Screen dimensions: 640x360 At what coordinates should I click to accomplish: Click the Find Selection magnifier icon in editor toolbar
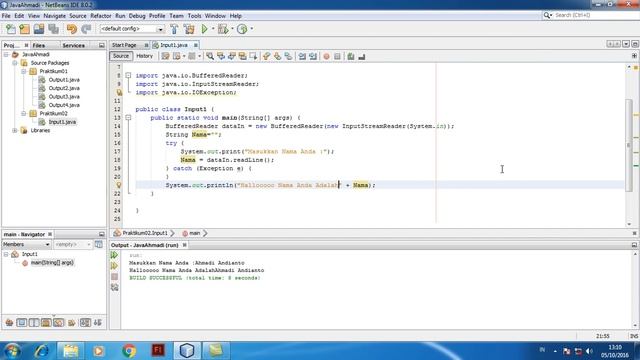(210, 56)
